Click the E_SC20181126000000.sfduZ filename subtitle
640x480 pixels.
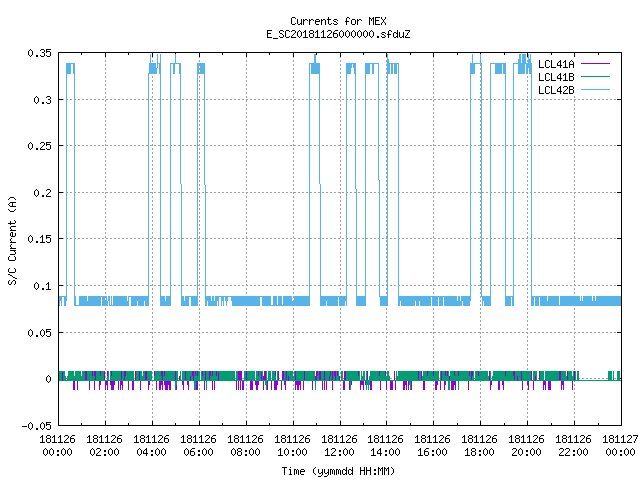coord(338,34)
